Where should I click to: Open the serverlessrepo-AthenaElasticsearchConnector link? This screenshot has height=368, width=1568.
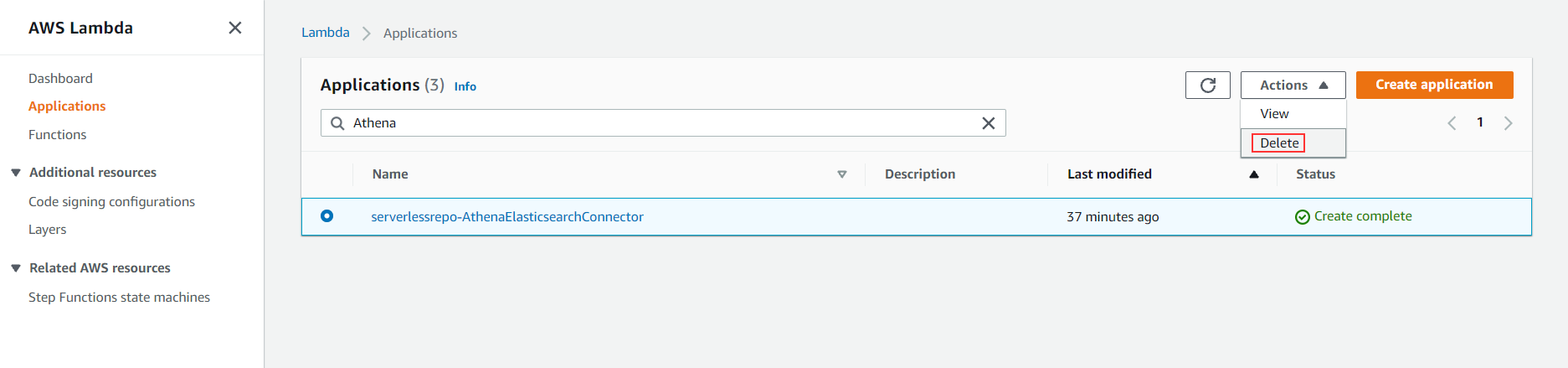506,217
